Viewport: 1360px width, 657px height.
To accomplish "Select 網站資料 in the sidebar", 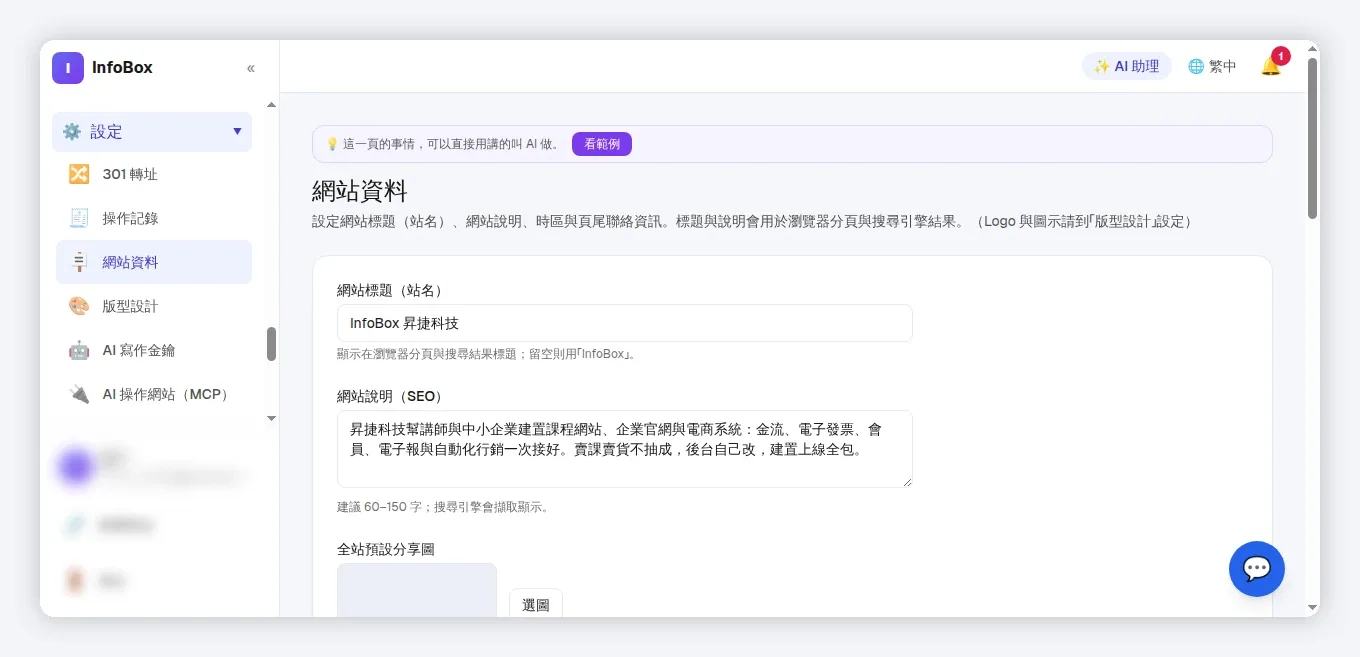I will [x=154, y=262].
